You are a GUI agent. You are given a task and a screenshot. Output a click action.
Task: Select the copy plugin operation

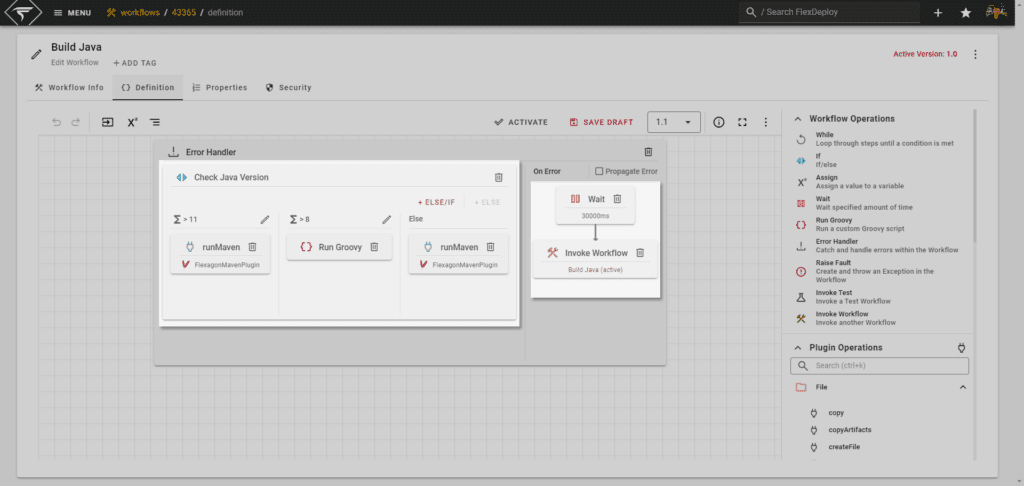pyautogui.click(x=836, y=413)
